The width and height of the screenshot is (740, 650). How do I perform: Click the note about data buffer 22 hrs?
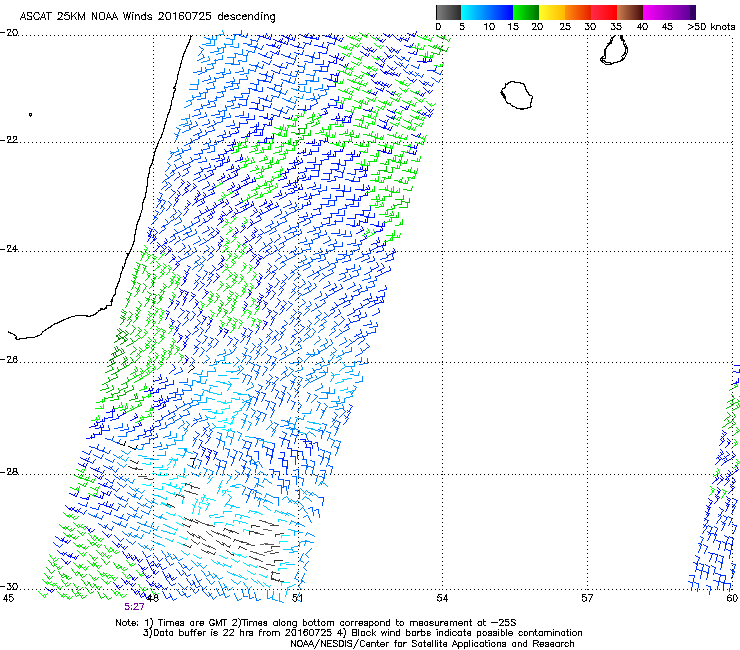click(x=362, y=633)
